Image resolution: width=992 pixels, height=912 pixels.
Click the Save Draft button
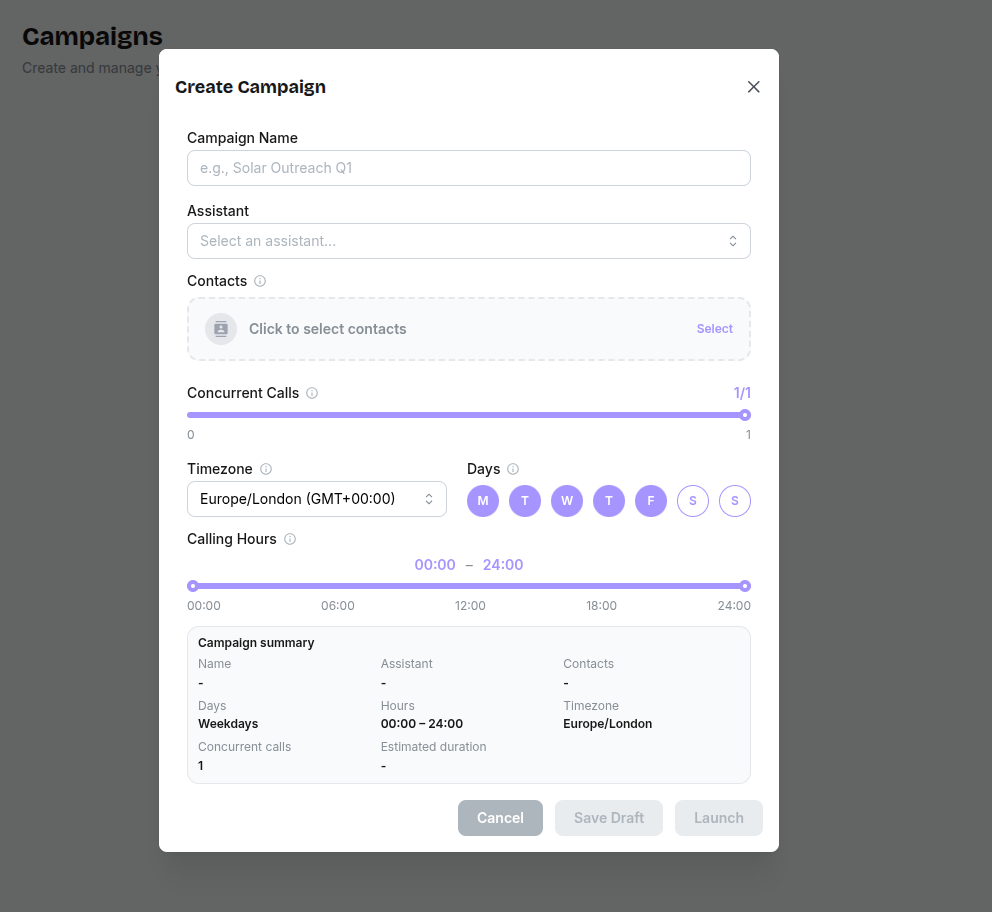[609, 818]
